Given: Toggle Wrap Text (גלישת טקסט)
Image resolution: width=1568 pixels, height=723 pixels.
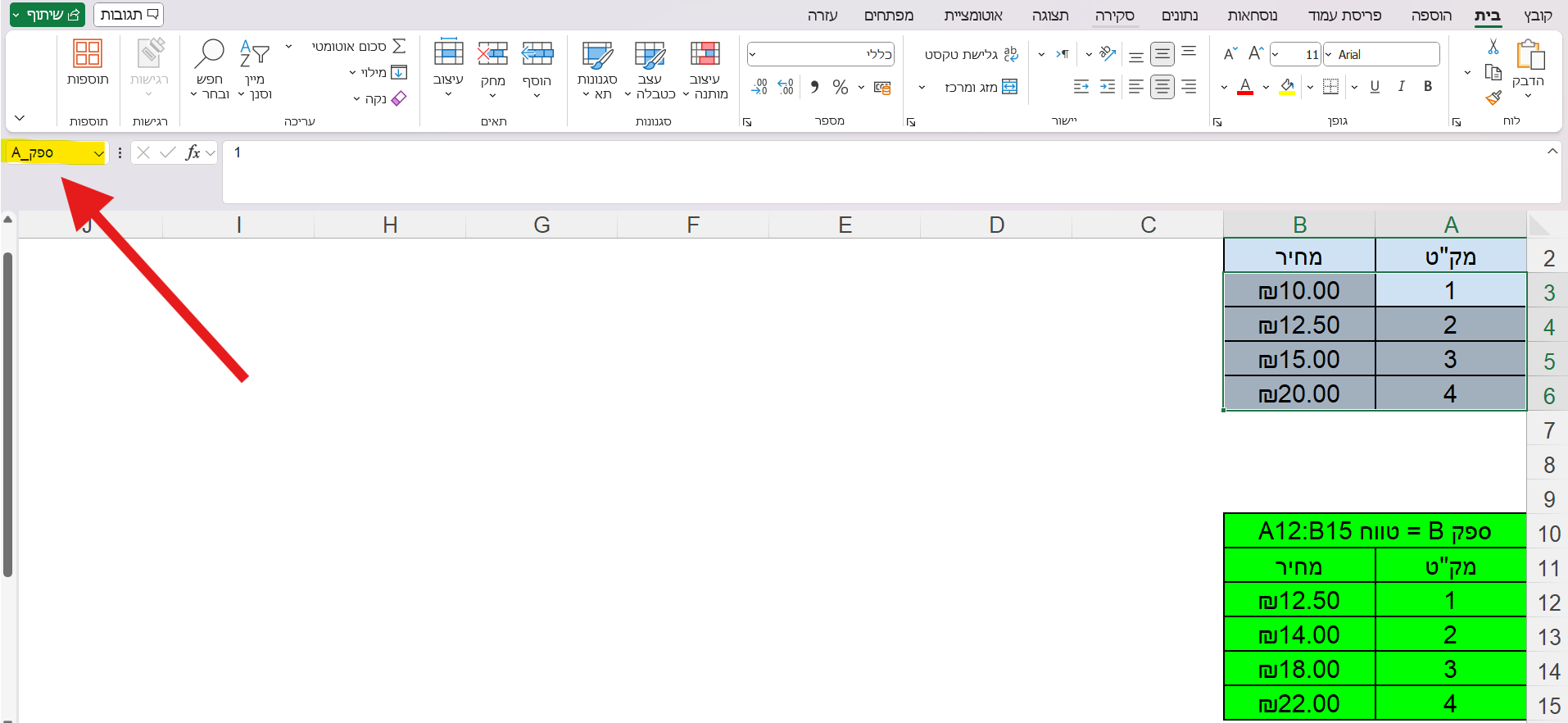Looking at the screenshot, I should click(x=971, y=54).
